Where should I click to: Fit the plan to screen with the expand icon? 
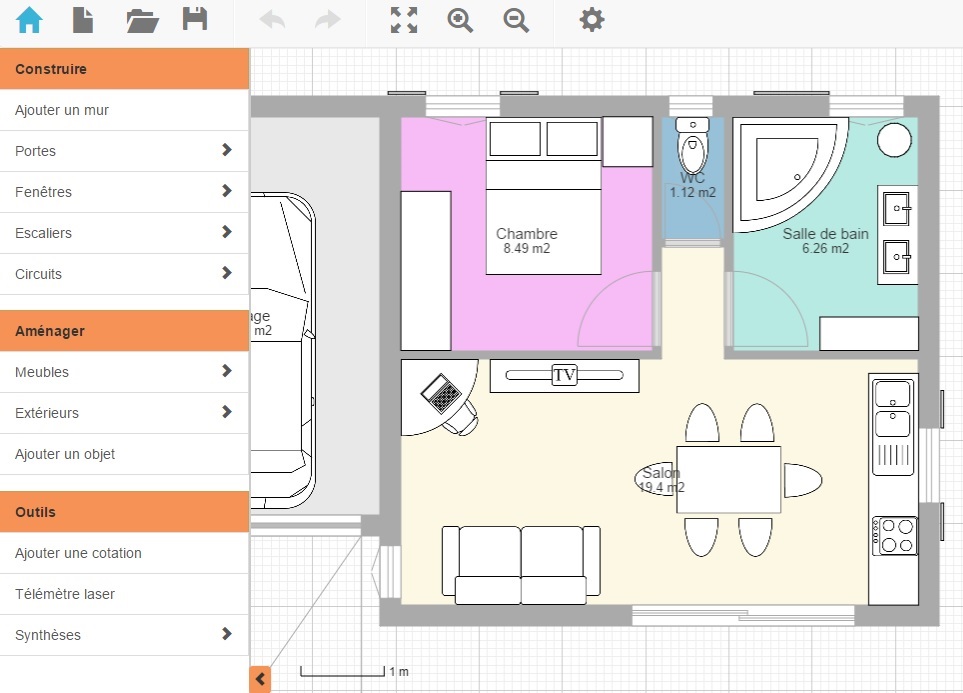pos(403,19)
